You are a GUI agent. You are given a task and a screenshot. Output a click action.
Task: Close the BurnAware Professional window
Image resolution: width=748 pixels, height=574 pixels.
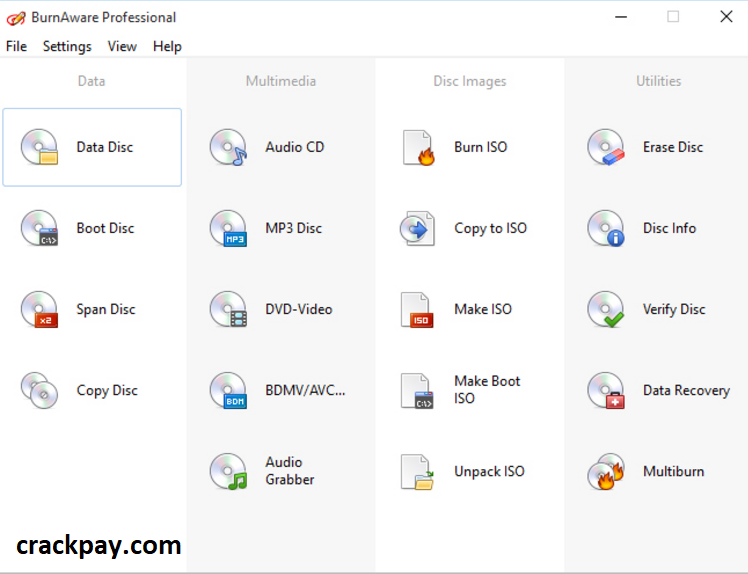point(726,17)
